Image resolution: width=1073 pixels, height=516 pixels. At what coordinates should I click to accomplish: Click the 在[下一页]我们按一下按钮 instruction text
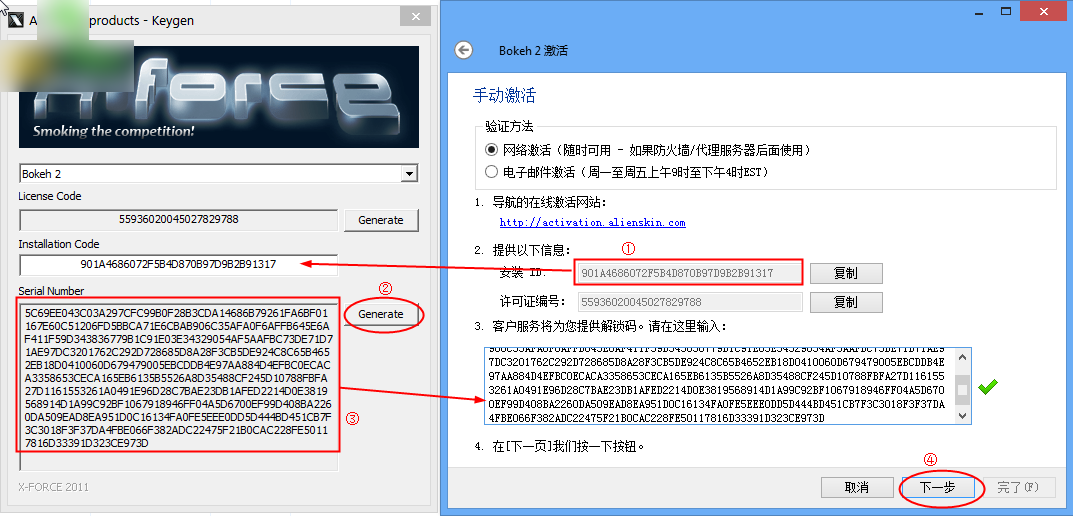click(x=569, y=447)
